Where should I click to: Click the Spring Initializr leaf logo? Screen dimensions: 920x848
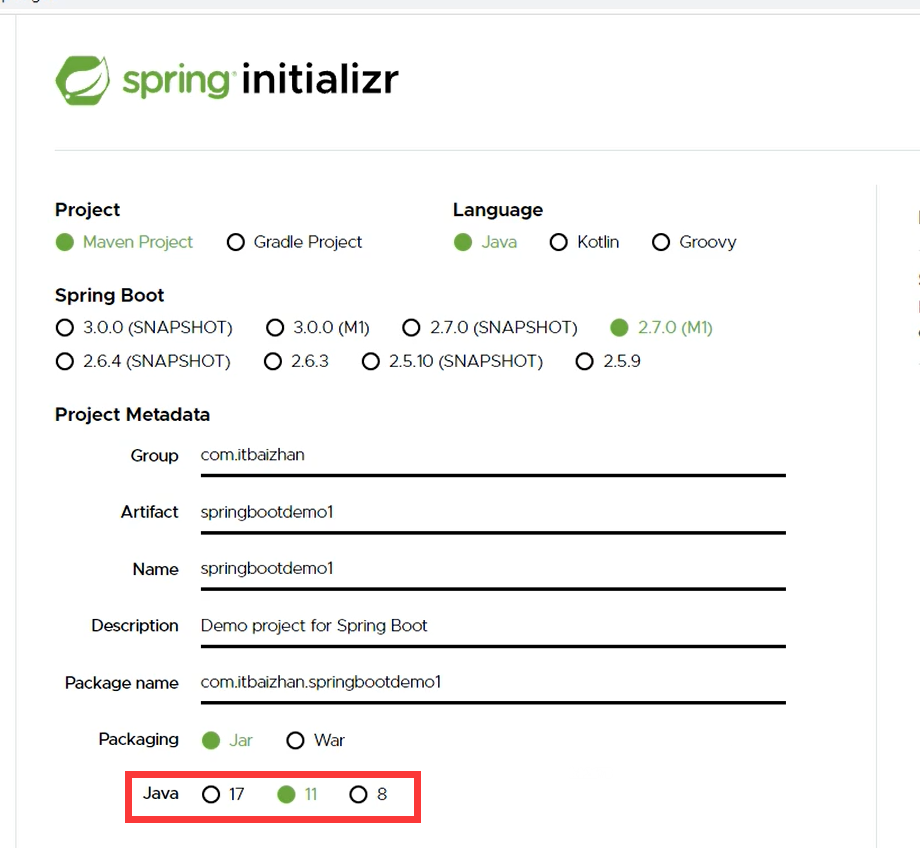(x=82, y=80)
